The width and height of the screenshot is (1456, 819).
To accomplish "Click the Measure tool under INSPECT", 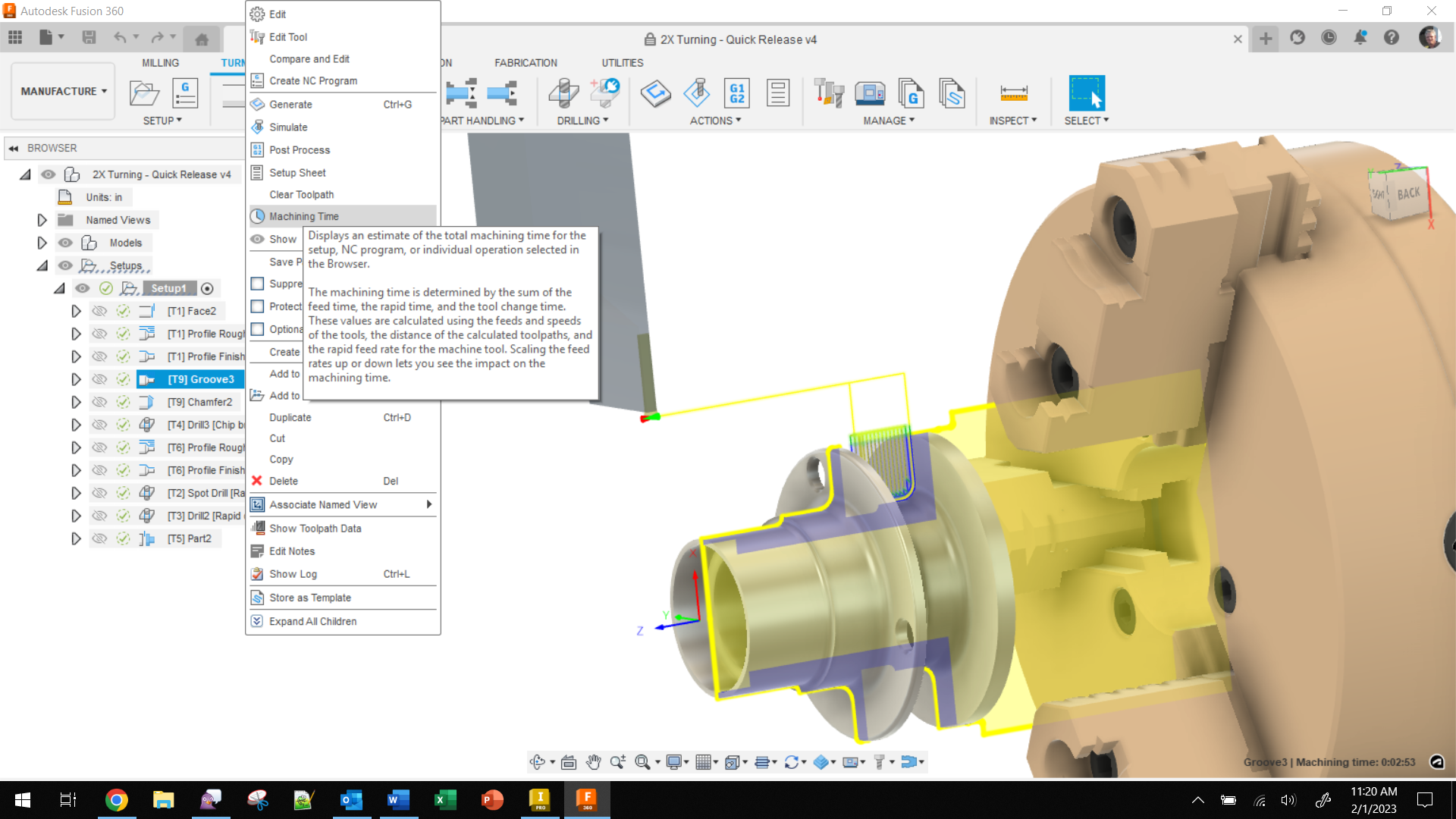I will [x=1012, y=95].
